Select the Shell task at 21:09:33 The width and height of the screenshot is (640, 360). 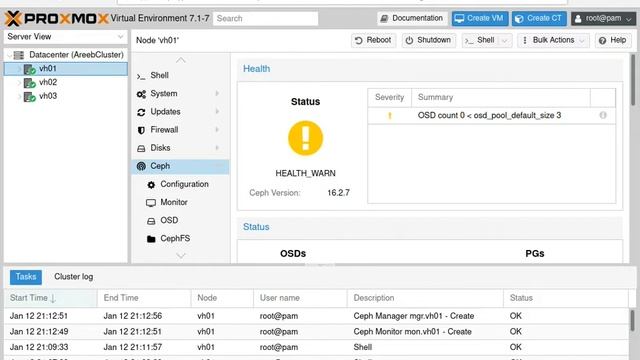(x=316, y=347)
